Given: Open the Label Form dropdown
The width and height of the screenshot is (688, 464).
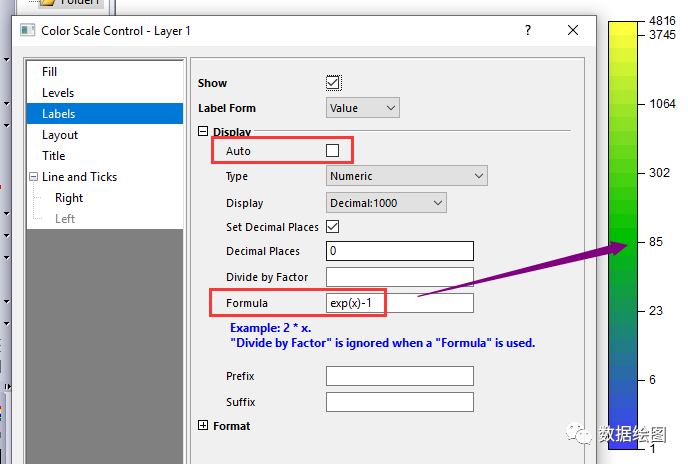Looking at the screenshot, I should [x=362, y=108].
